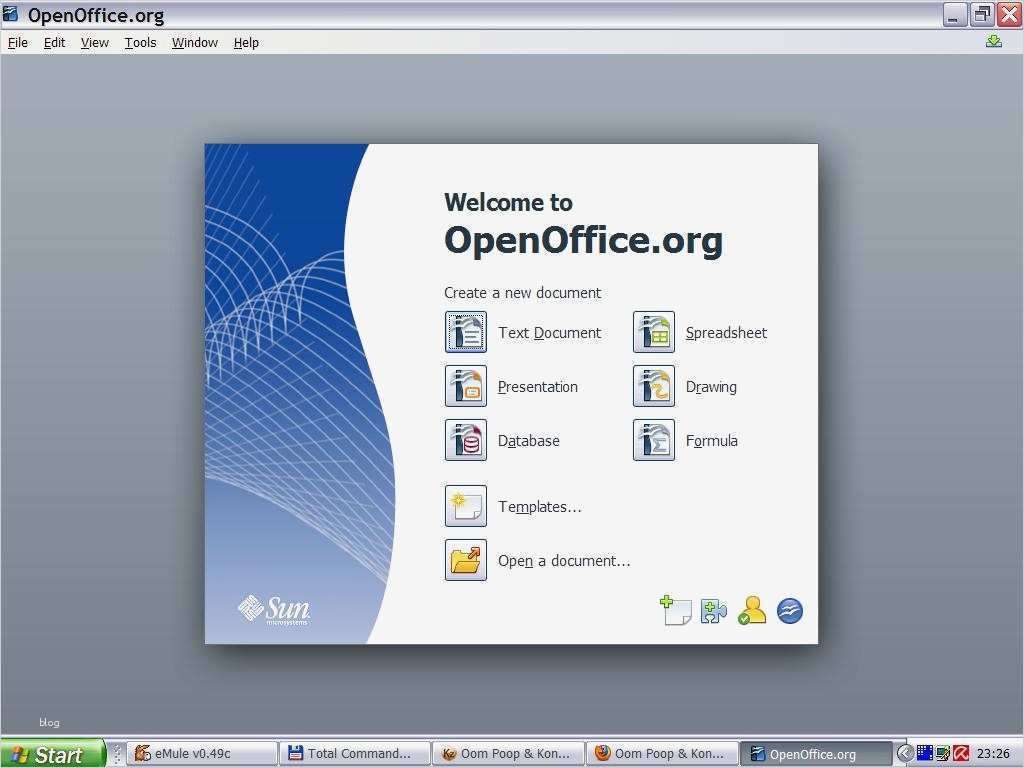Open the Extensions puzzle-piece icon

click(714, 610)
